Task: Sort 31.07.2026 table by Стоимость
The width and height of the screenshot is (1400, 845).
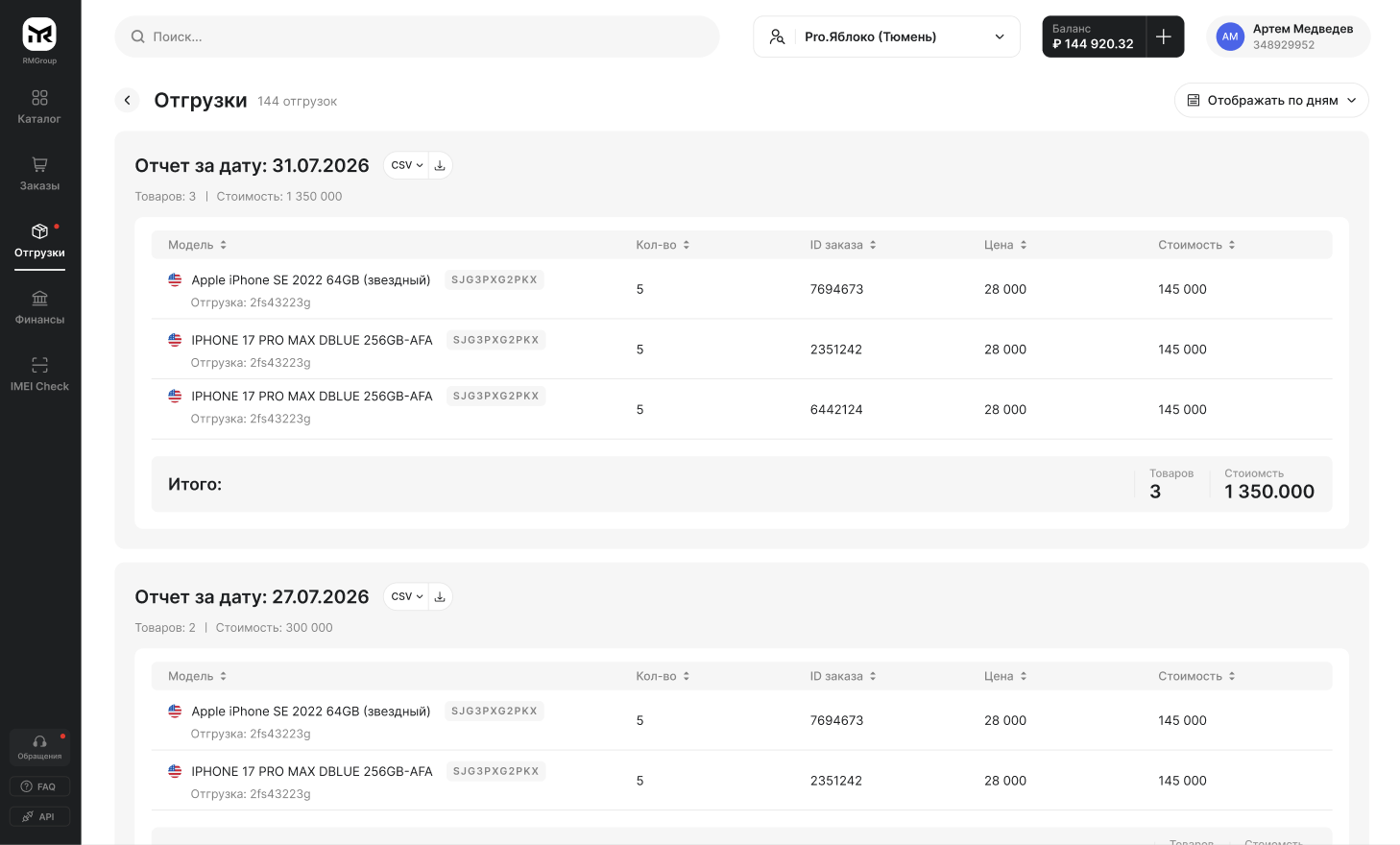Action: click(1196, 245)
